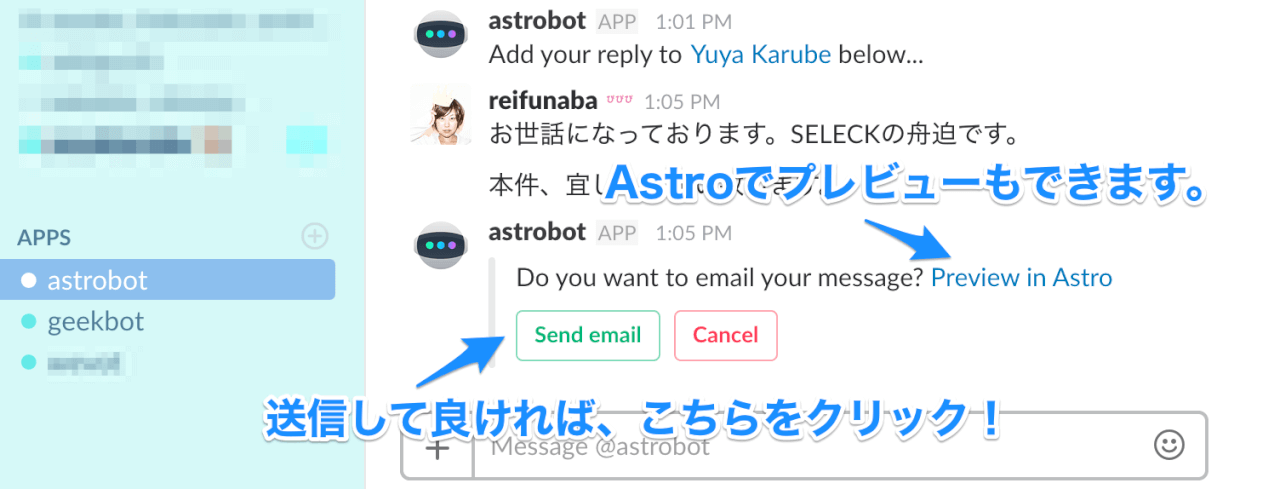Open the Yuya Karube link
This screenshot has width=1280, height=489.
(x=761, y=54)
